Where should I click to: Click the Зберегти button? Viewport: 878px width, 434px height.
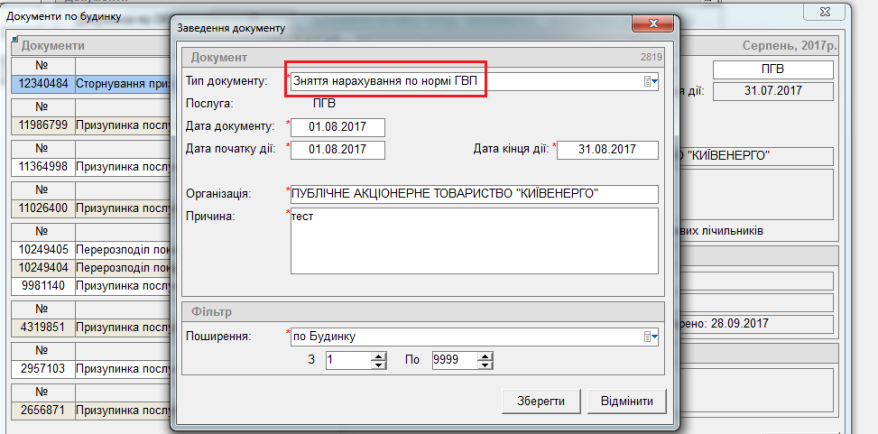[x=541, y=401]
